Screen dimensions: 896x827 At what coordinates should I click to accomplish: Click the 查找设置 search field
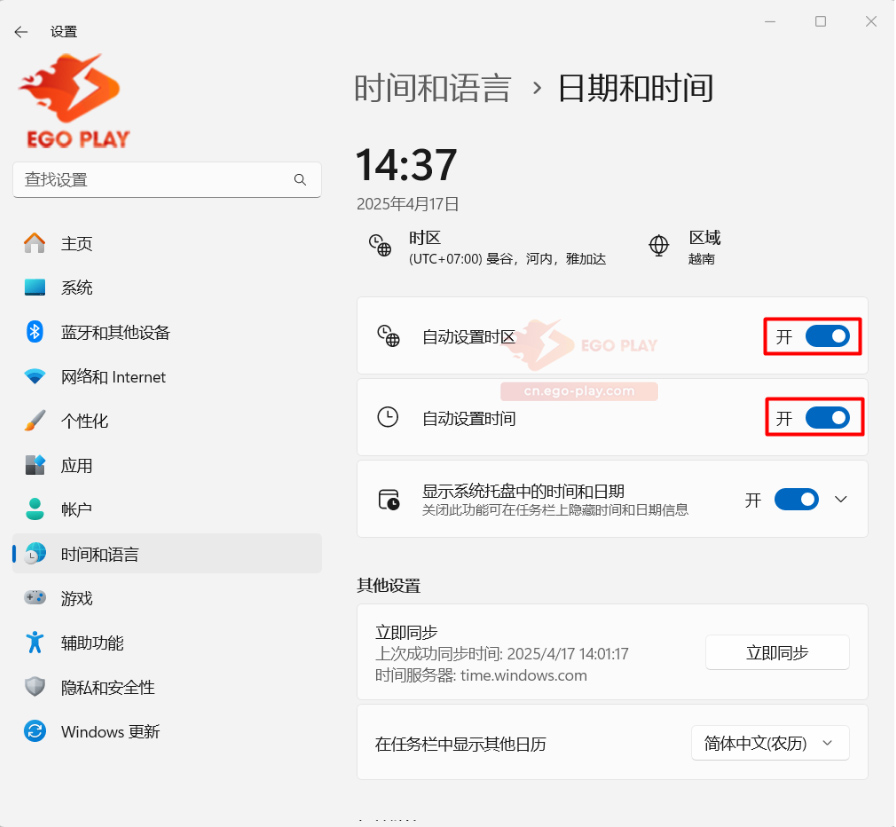(x=167, y=180)
